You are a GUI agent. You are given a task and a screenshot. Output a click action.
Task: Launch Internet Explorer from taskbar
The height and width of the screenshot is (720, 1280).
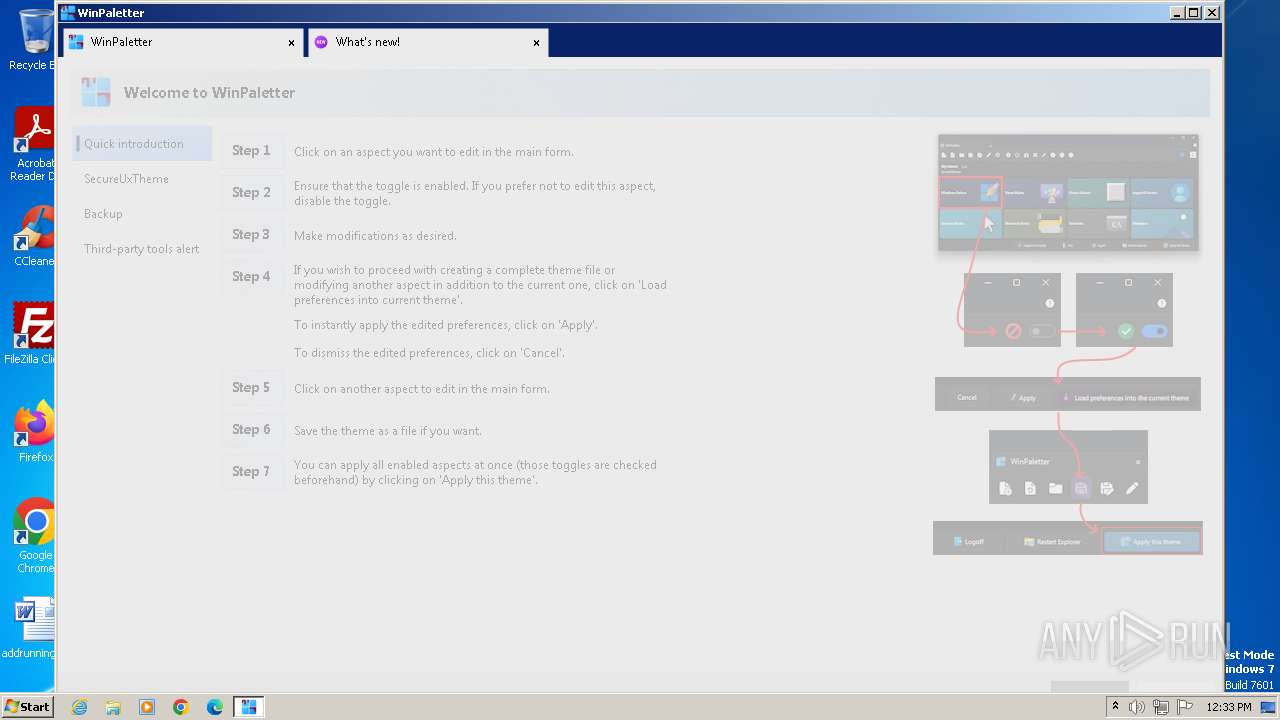pos(79,707)
